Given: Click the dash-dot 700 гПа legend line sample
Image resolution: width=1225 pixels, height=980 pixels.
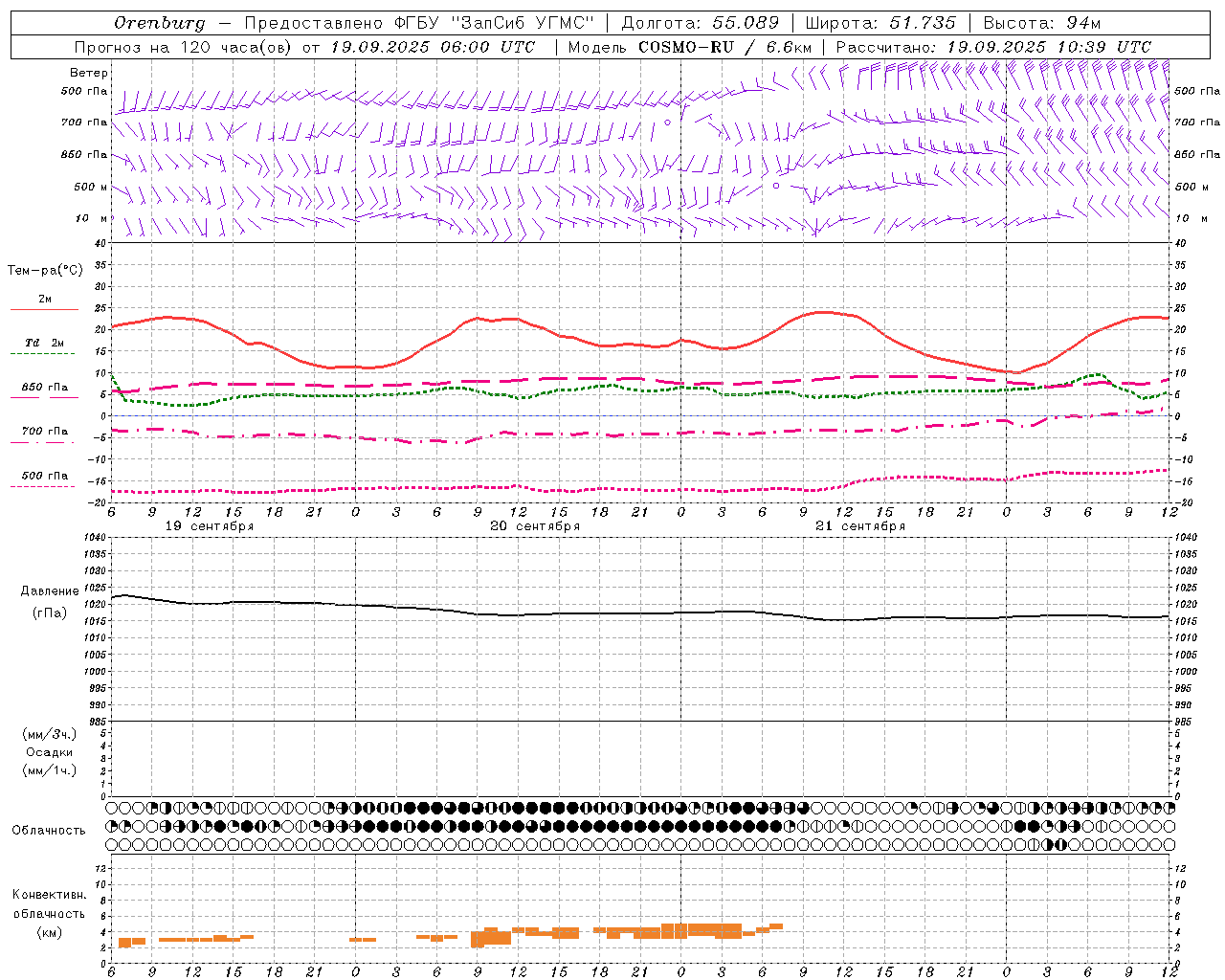Looking at the screenshot, I should (43, 443).
